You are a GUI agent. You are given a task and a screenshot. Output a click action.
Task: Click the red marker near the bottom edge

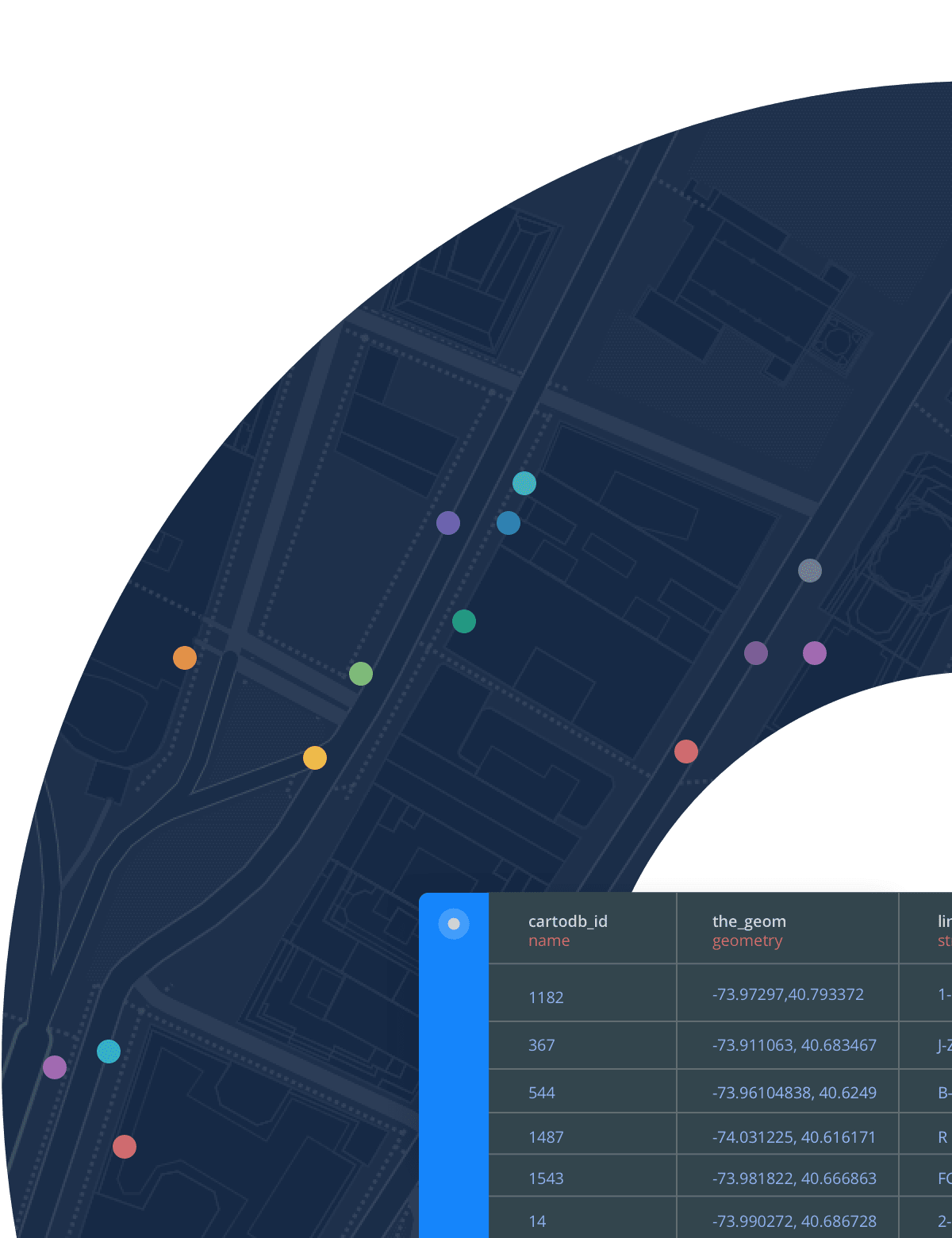click(x=125, y=1146)
